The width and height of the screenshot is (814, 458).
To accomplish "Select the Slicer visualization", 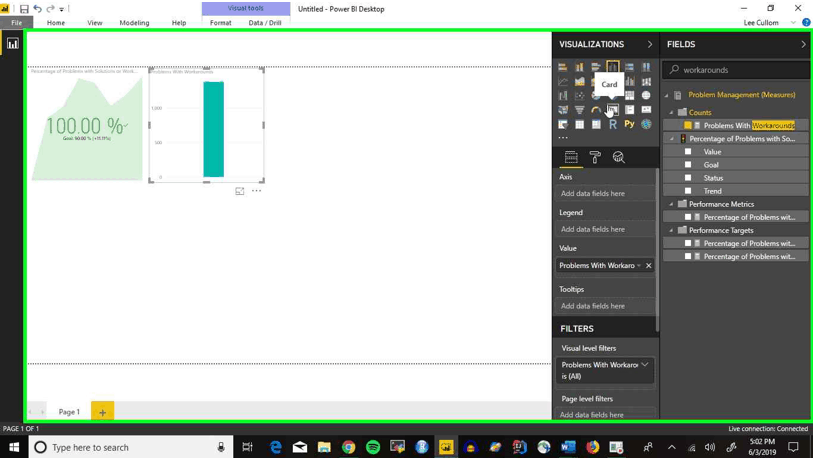I will pyautogui.click(x=563, y=124).
